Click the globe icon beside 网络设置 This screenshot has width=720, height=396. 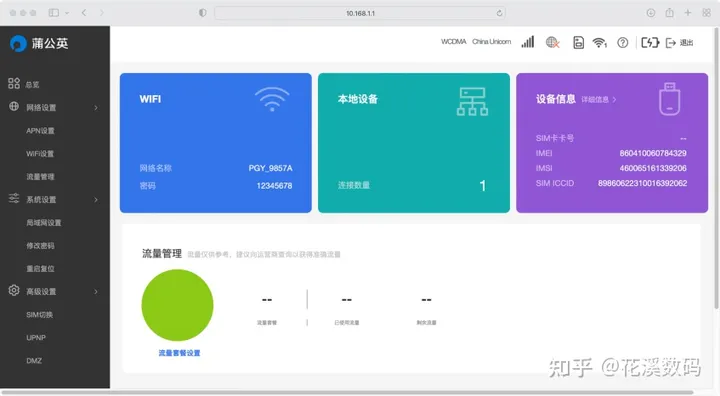coord(14,106)
